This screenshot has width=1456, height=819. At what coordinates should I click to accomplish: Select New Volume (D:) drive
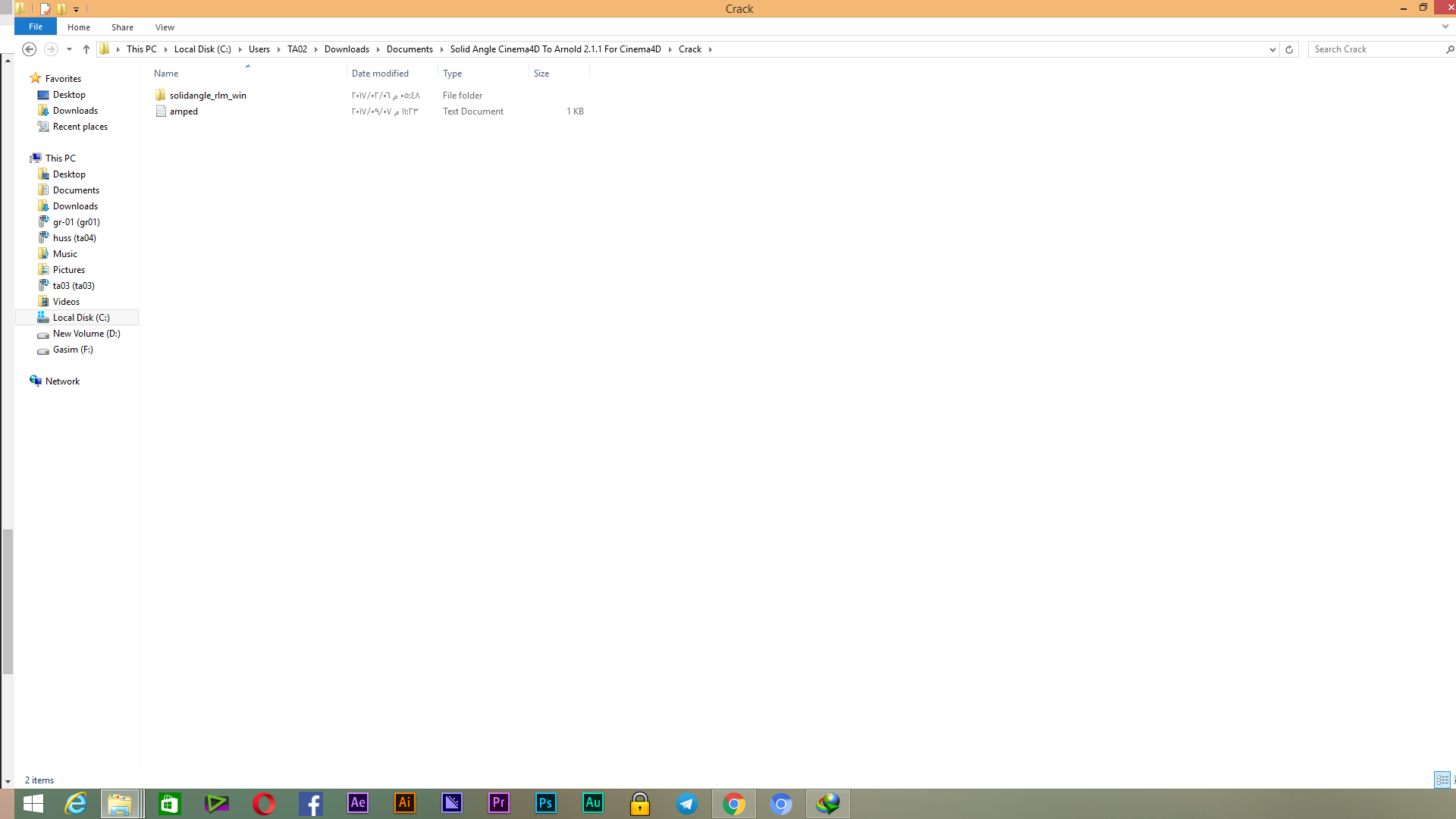coord(86,334)
